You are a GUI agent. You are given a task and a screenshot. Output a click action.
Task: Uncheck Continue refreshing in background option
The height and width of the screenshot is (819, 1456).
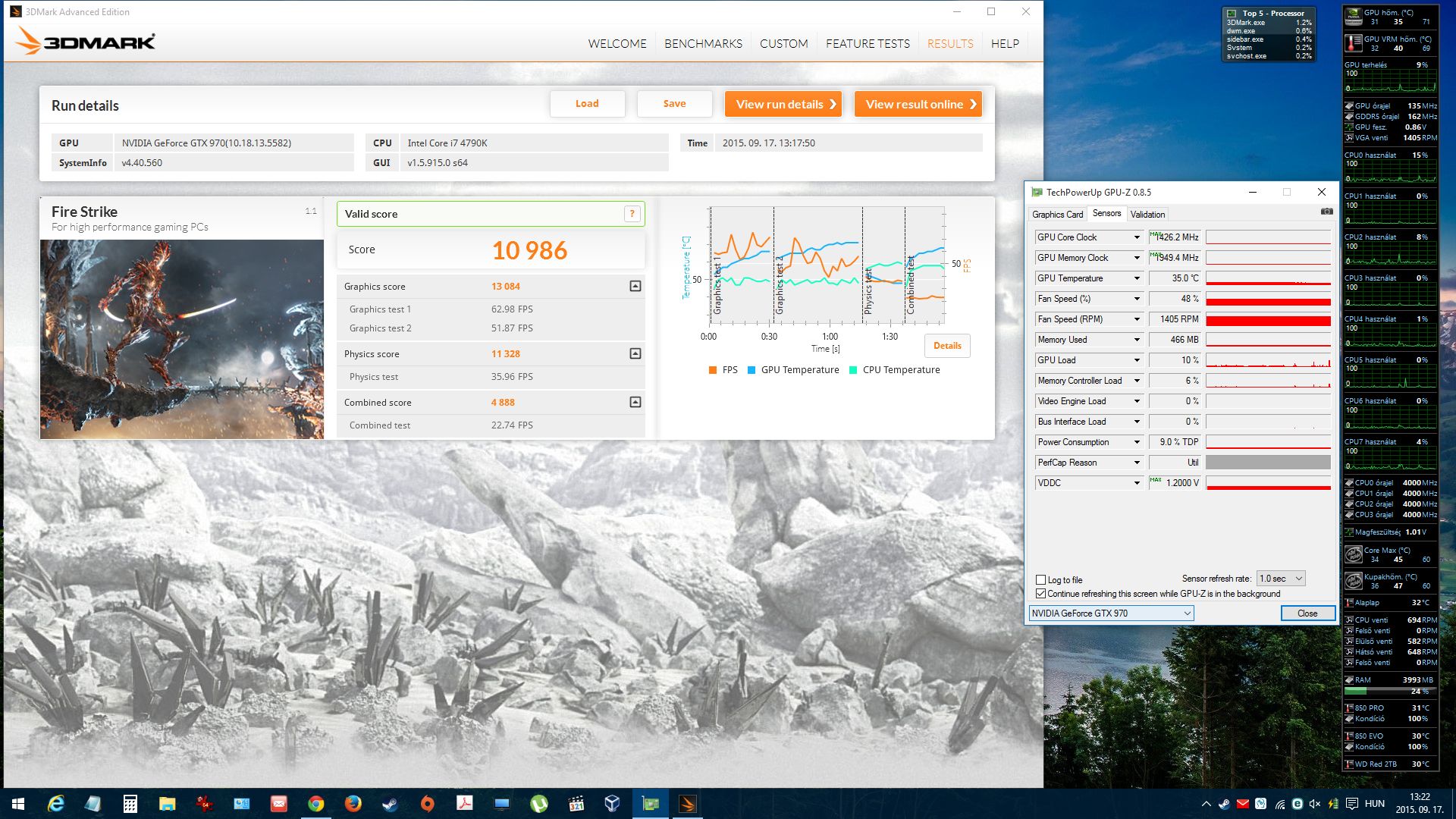[x=1040, y=594]
